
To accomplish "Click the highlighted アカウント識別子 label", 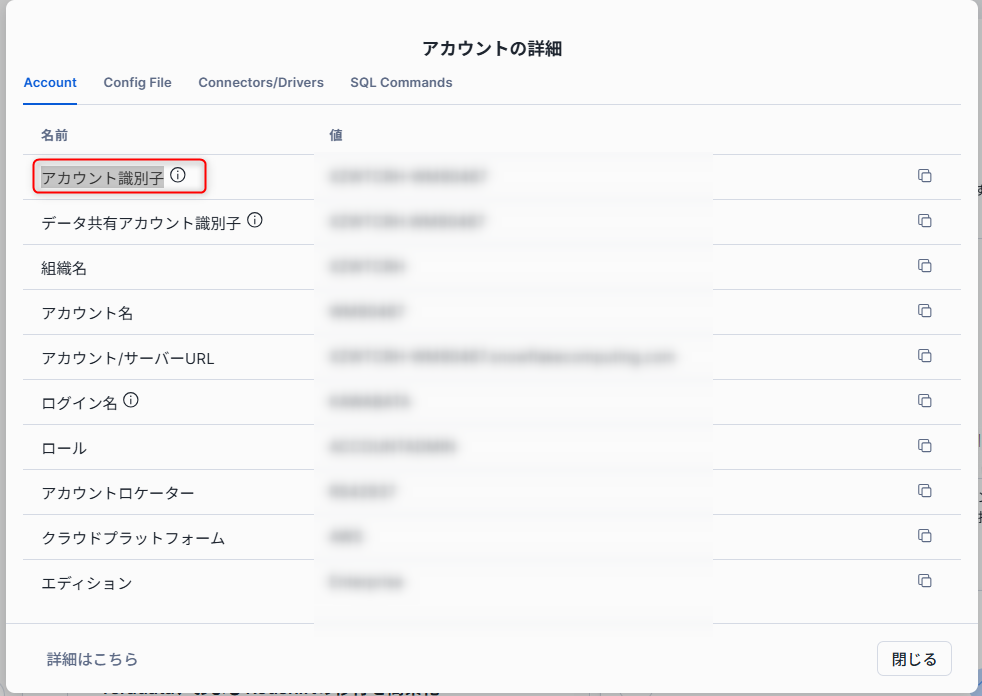I will [102, 178].
